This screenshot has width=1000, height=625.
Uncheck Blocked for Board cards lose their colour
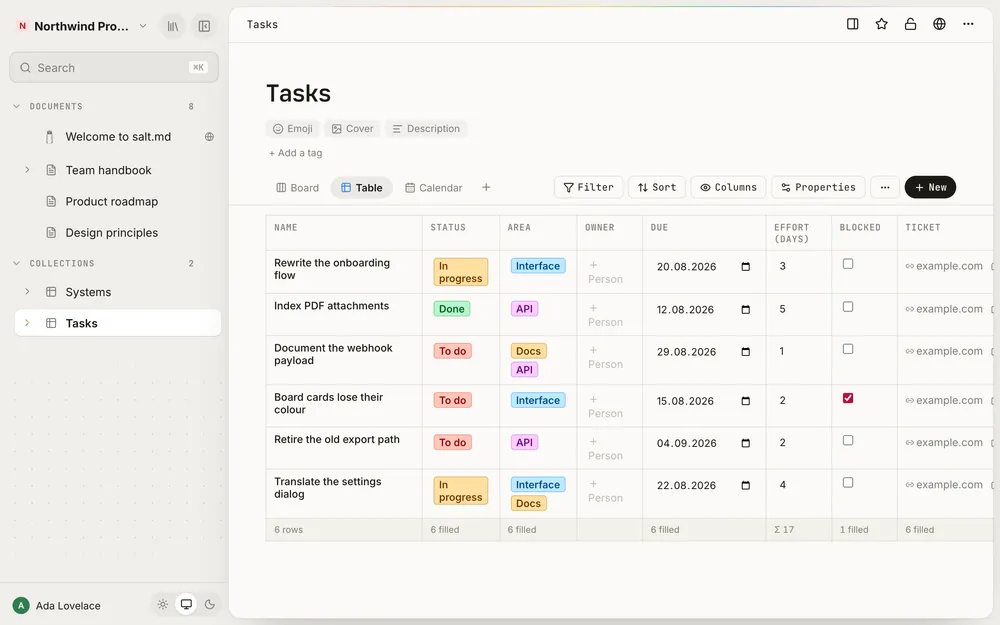coord(848,398)
